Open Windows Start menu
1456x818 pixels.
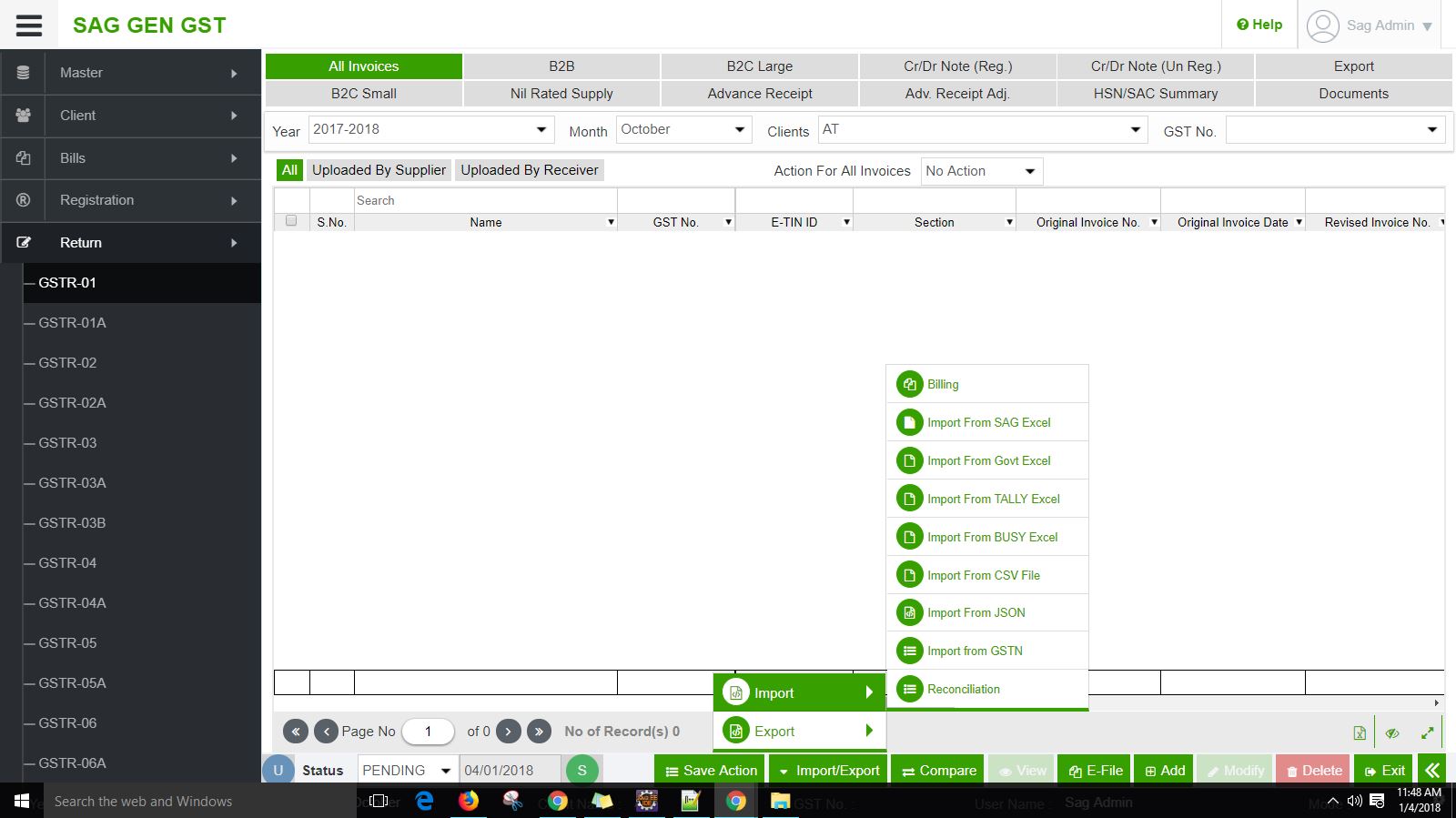click(x=22, y=801)
